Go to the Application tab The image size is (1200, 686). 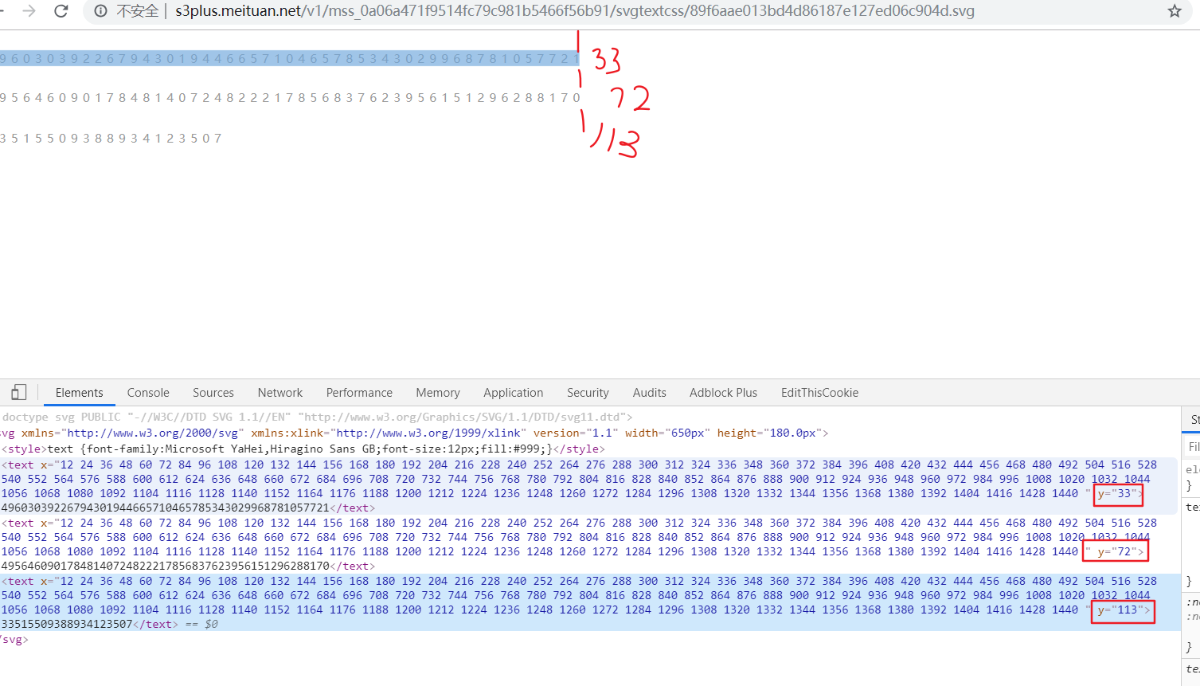tap(513, 393)
